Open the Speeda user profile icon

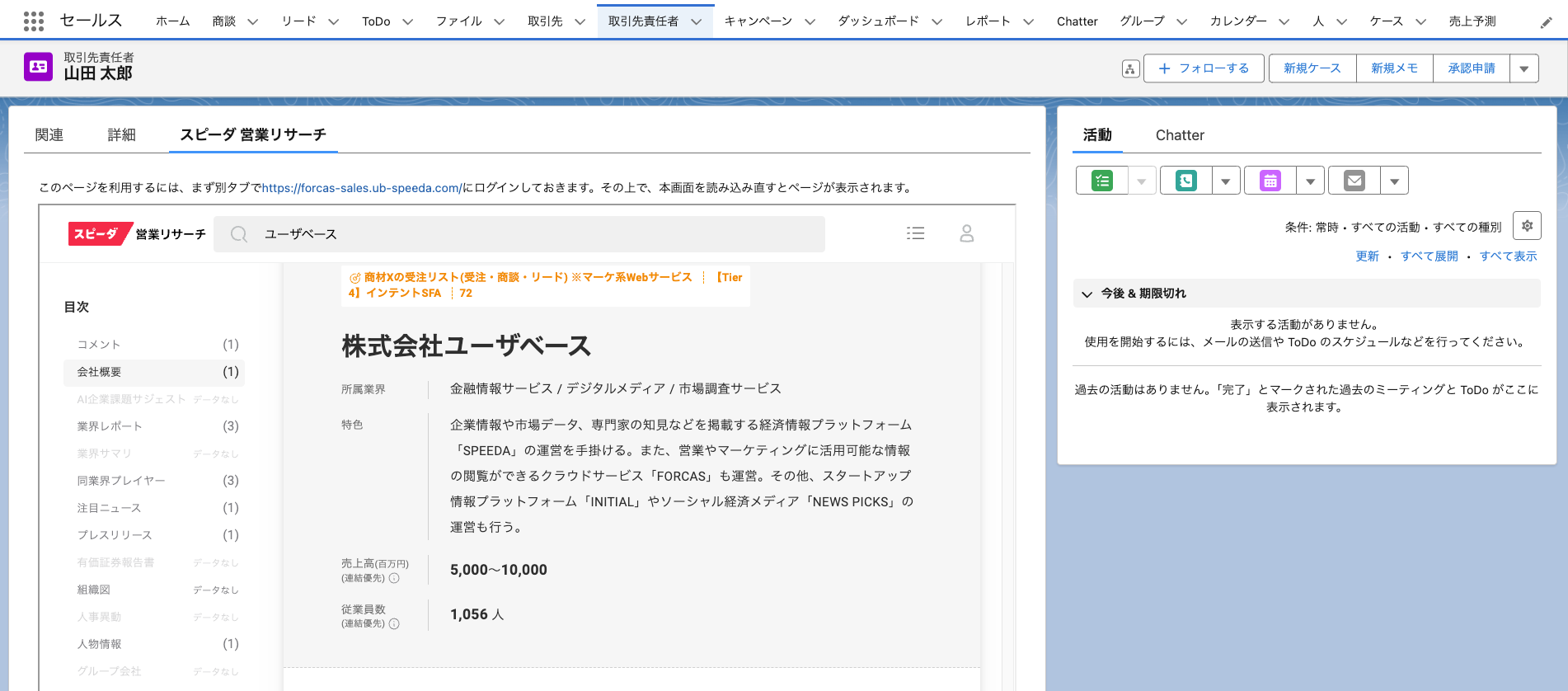967,233
